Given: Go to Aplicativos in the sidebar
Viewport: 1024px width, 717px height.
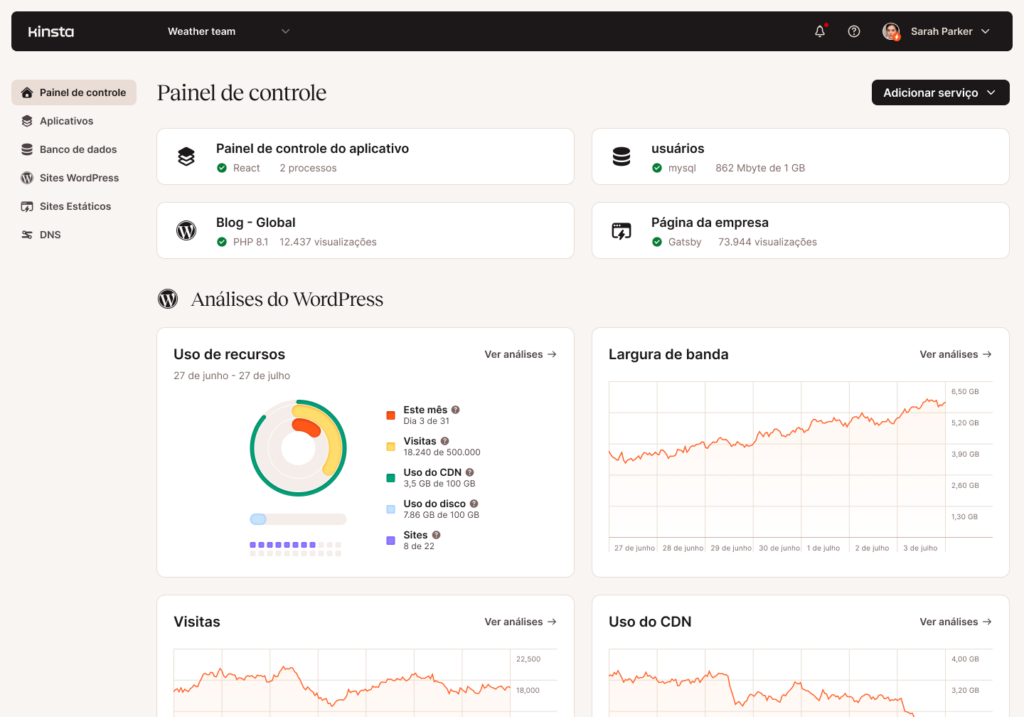Looking at the screenshot, I should (x=66, y=121).
